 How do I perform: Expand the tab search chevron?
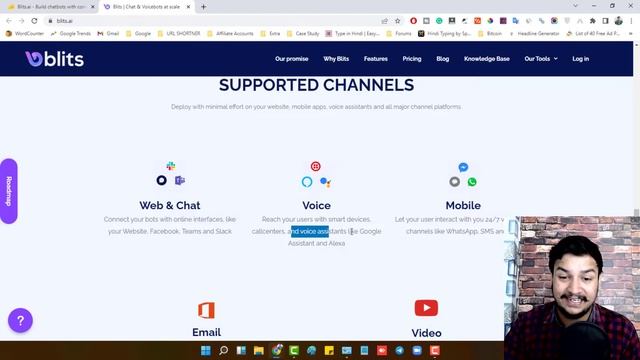(576, 6)
